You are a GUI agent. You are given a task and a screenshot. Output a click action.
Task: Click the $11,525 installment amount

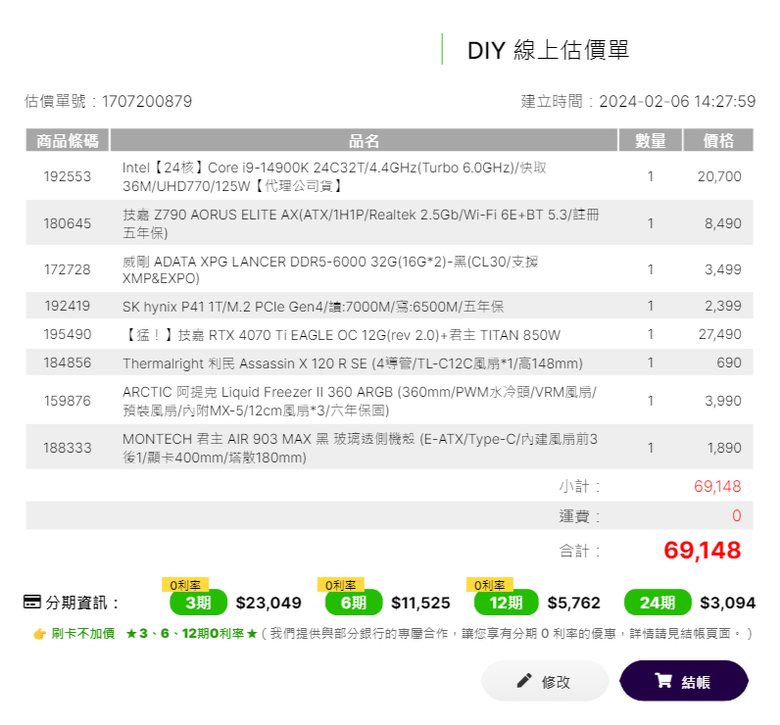click(420, 603)
